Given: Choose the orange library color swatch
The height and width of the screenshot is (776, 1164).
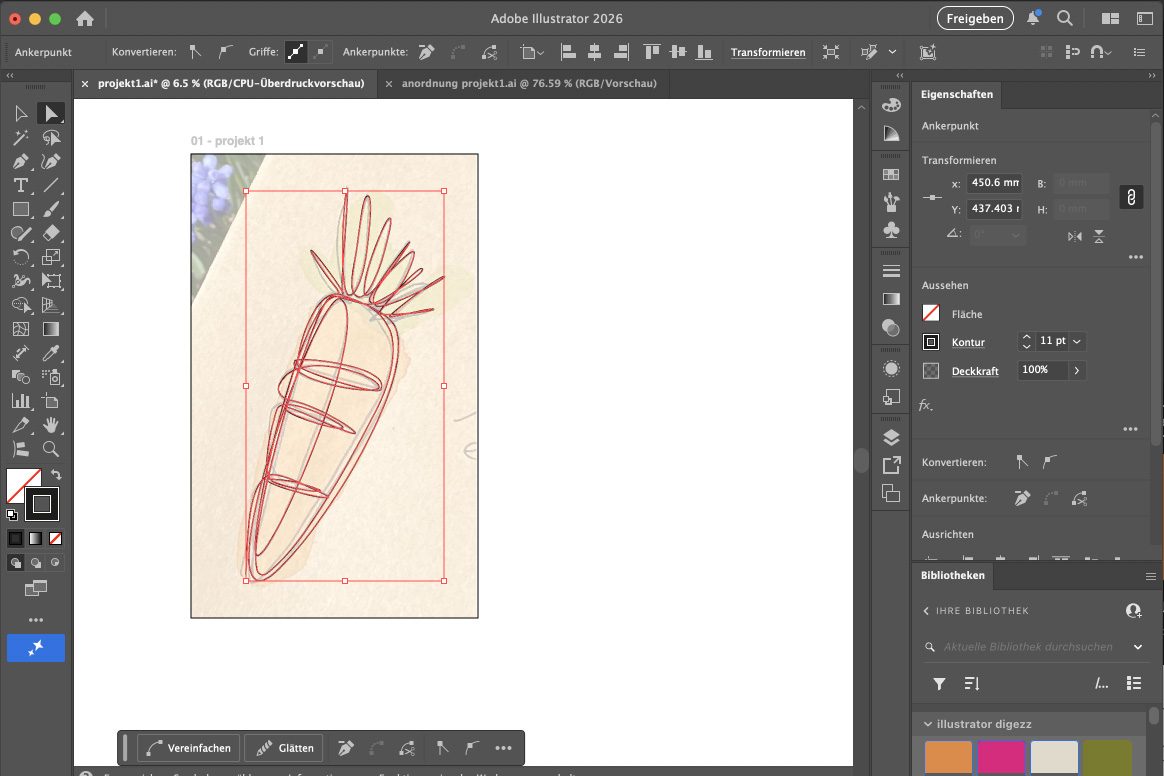Looking at the screenshot, I should (x=948, y=757).
